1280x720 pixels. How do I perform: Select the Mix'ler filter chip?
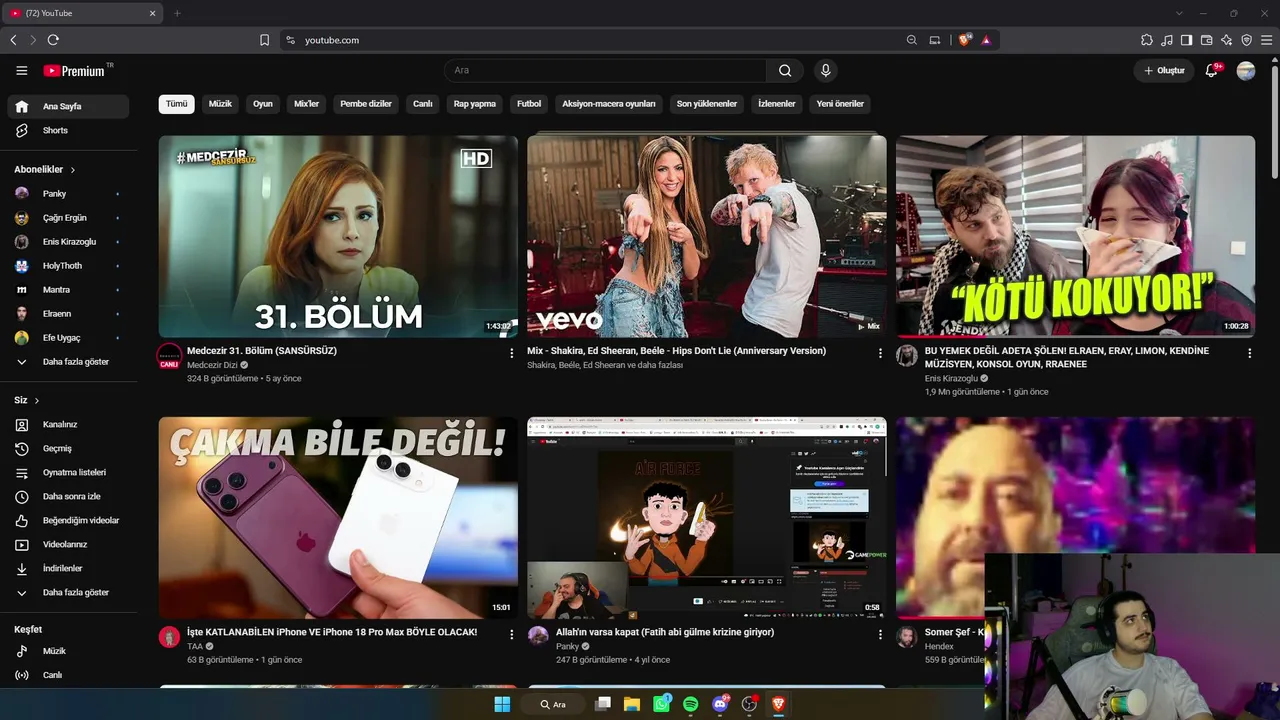(x=306, y=104)
